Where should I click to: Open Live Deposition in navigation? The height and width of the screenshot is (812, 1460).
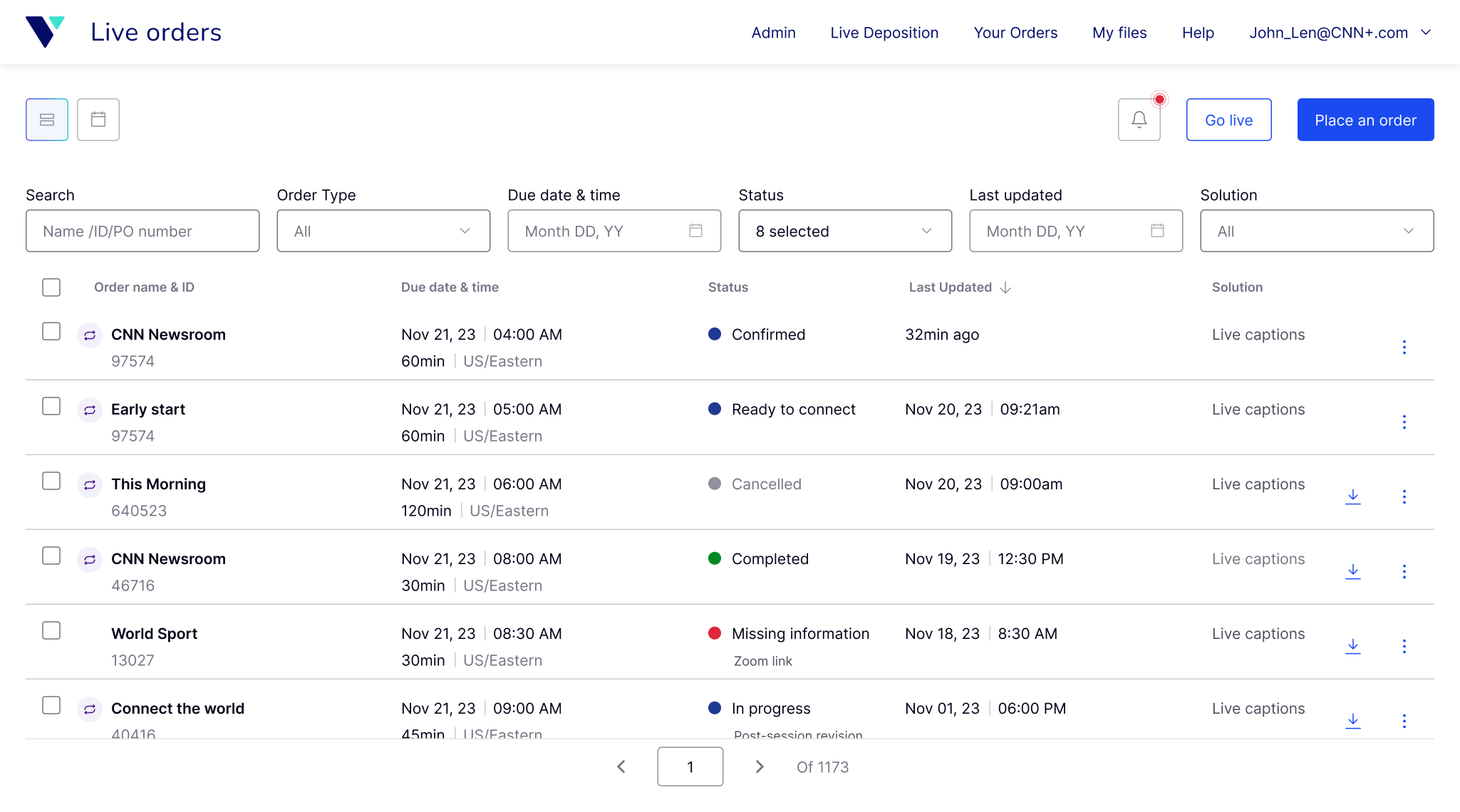(884, 33)
